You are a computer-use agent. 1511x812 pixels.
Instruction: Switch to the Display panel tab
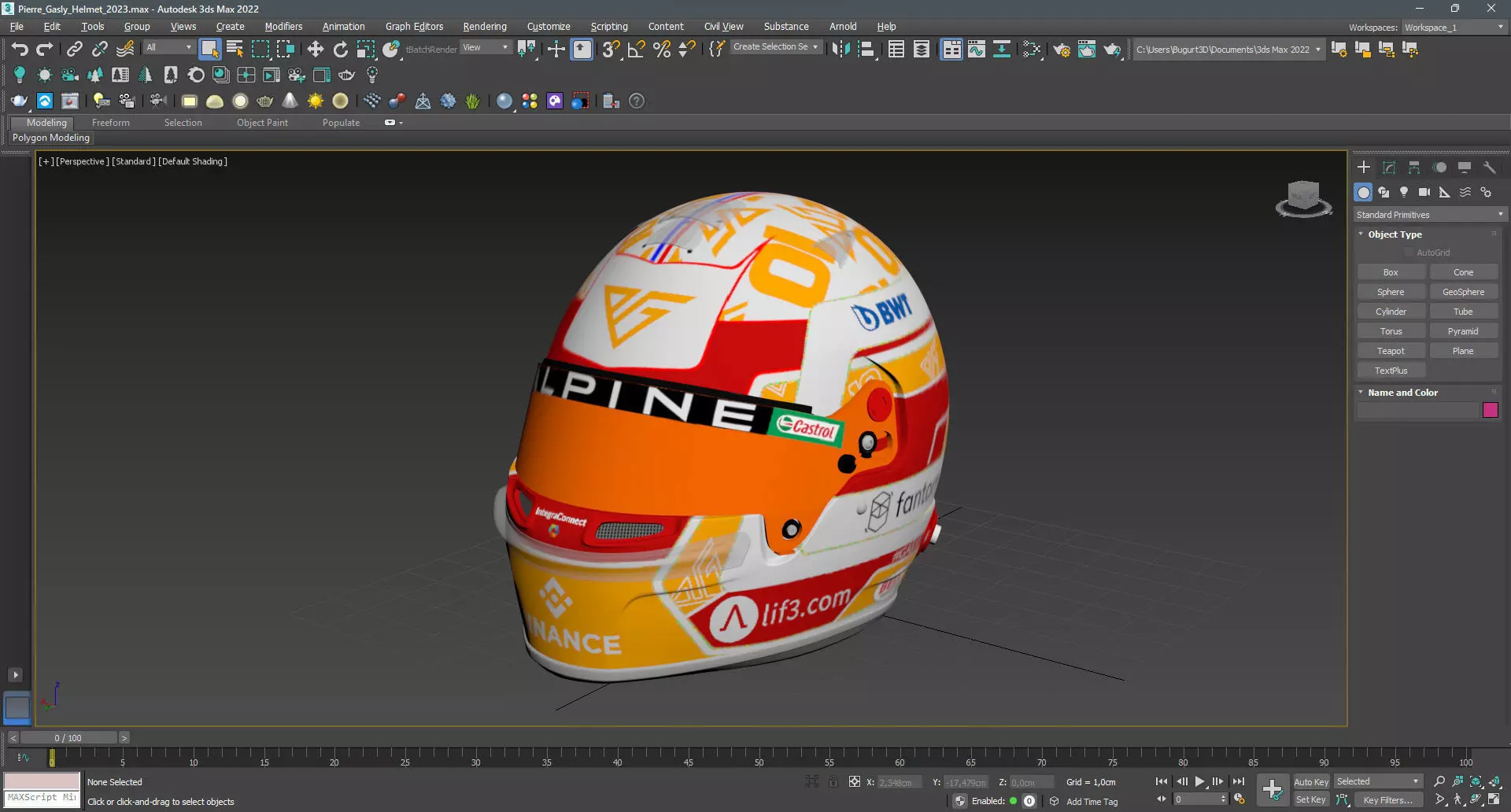coord(1465,168)
